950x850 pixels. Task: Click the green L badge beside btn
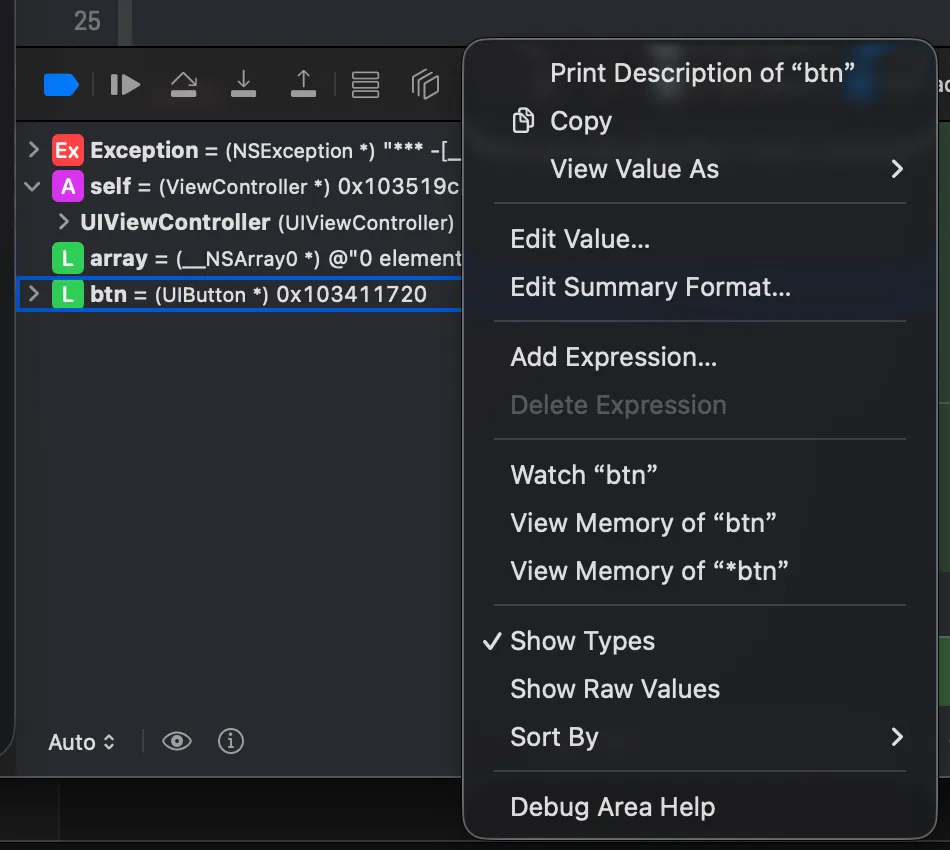tap(67, 294)
